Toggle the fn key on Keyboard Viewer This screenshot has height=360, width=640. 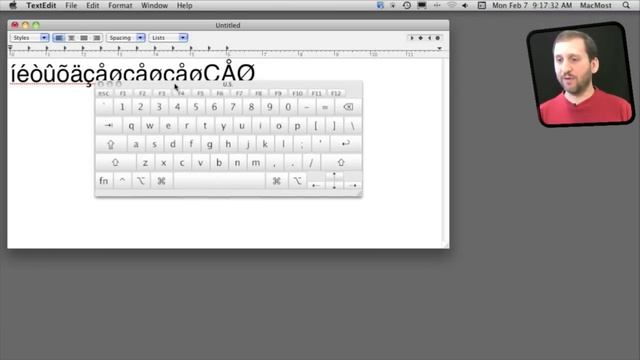tap(104, 181)
